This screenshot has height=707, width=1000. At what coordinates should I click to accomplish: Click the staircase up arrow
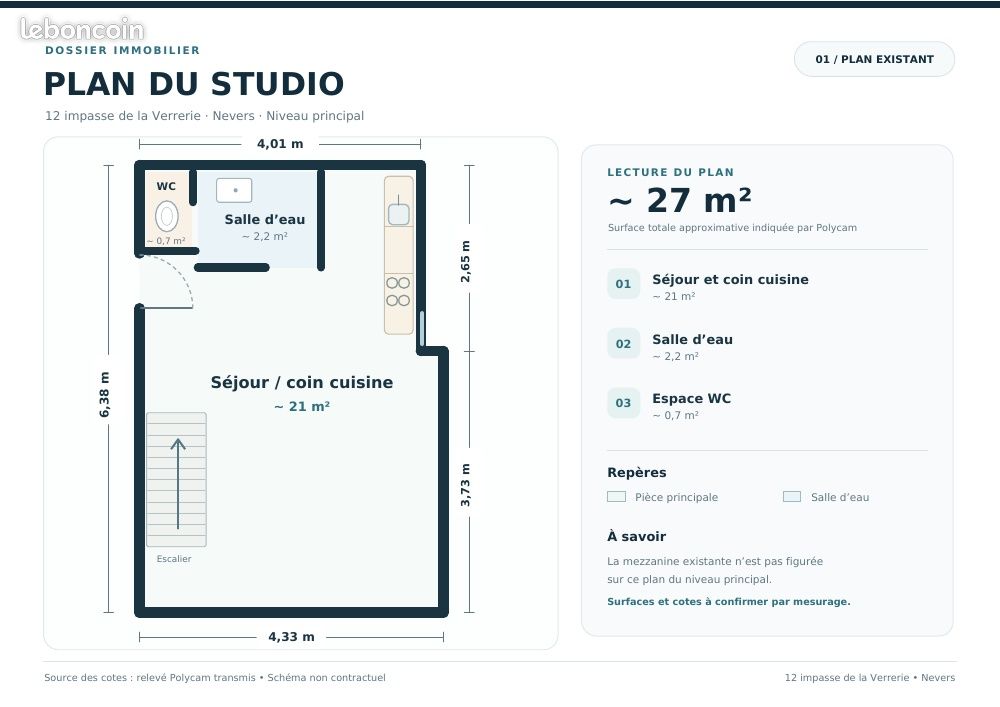[x=178, y=484]
